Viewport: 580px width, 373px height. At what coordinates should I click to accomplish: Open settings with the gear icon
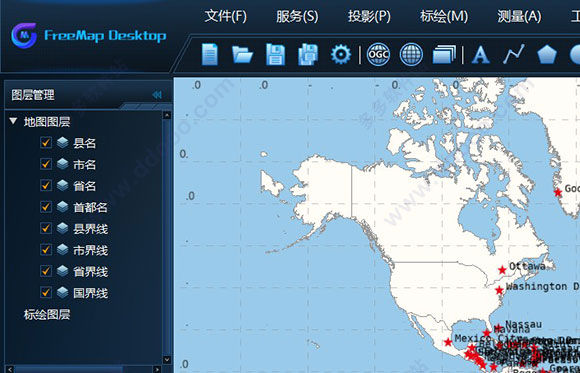pyautogui.click(x=341, y=54)
